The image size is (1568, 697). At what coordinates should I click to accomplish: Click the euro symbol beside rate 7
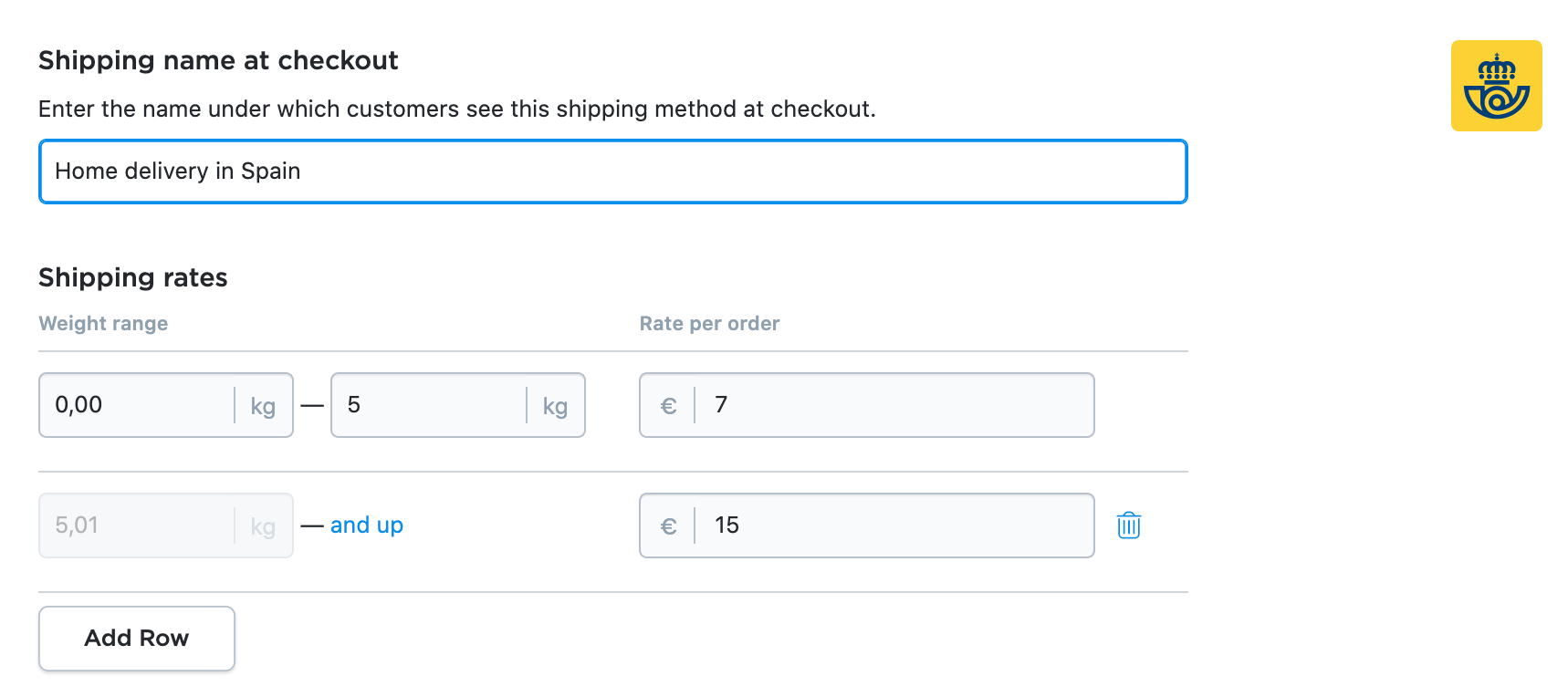(668, 406)
